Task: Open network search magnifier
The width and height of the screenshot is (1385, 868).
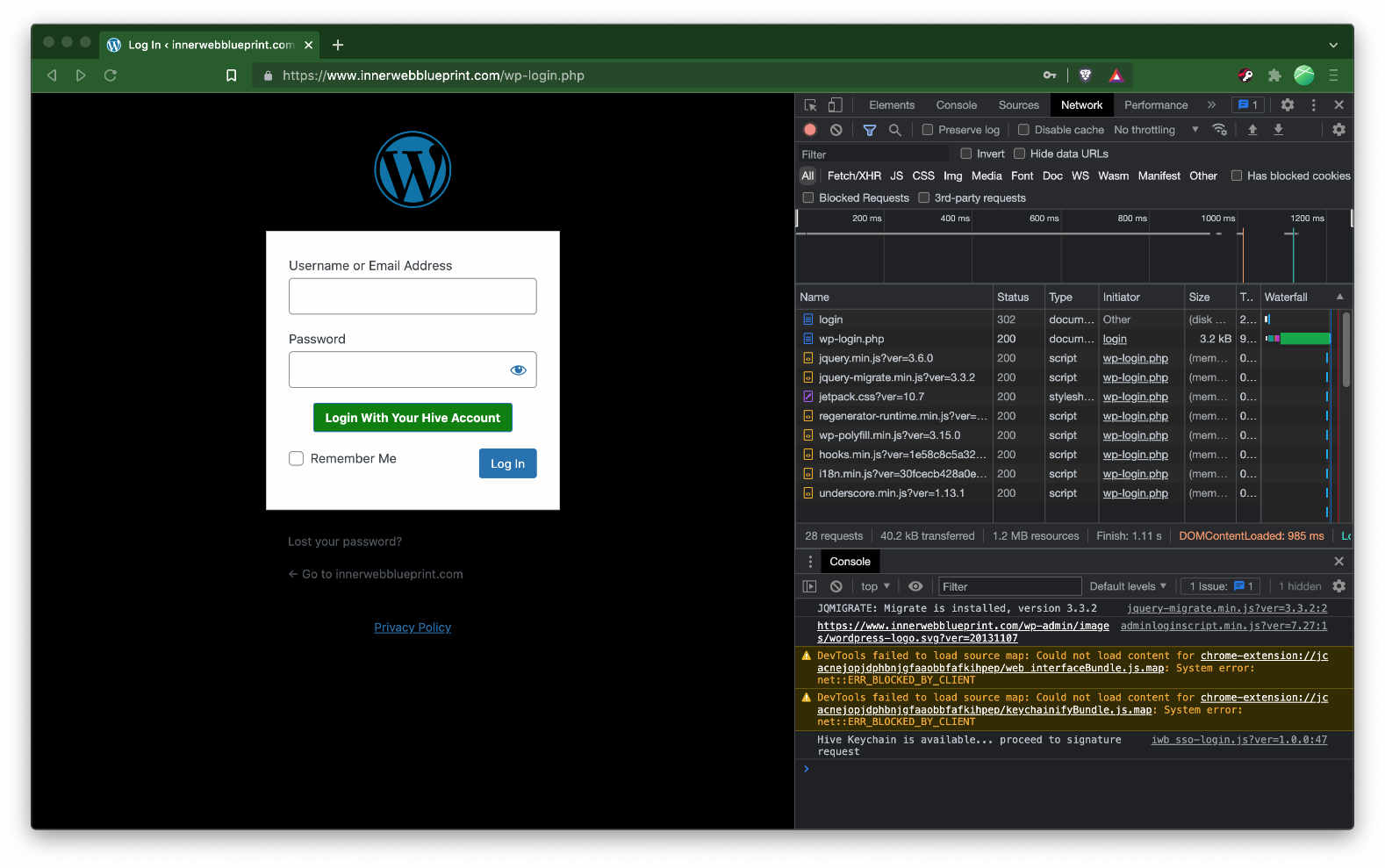Action: pyautogui.click(x=895, y=130)
